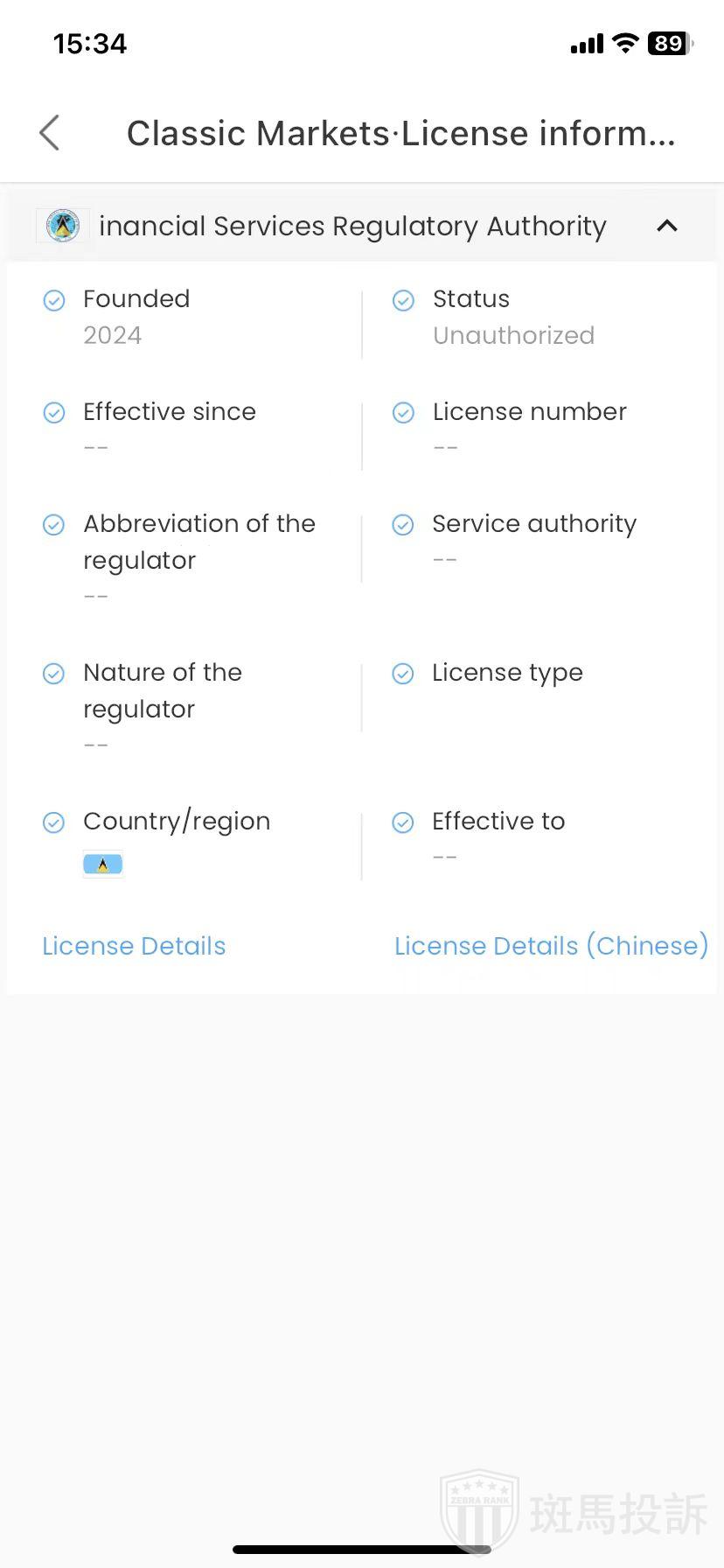Open License Details (Chinese) link
Viewport: 724px width, 1568px height.
tap(551, 946)
